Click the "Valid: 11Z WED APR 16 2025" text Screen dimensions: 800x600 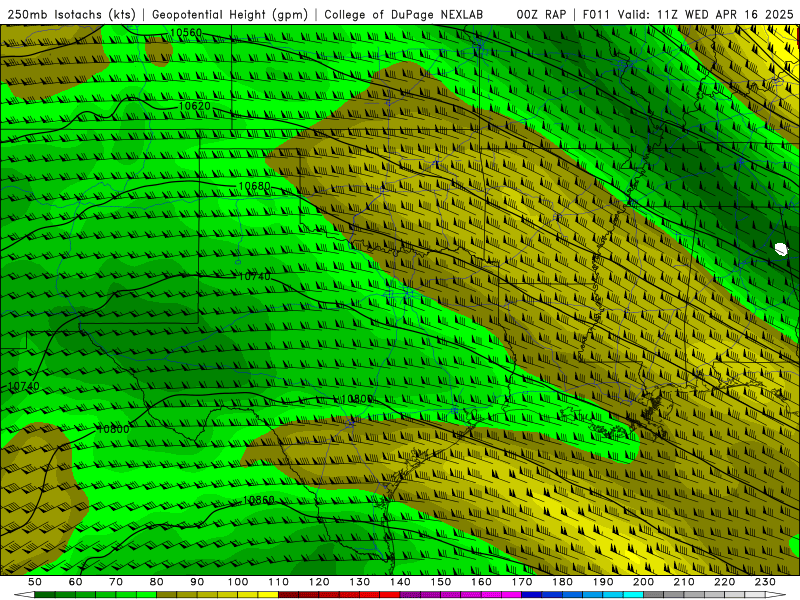tap(706, 14)
